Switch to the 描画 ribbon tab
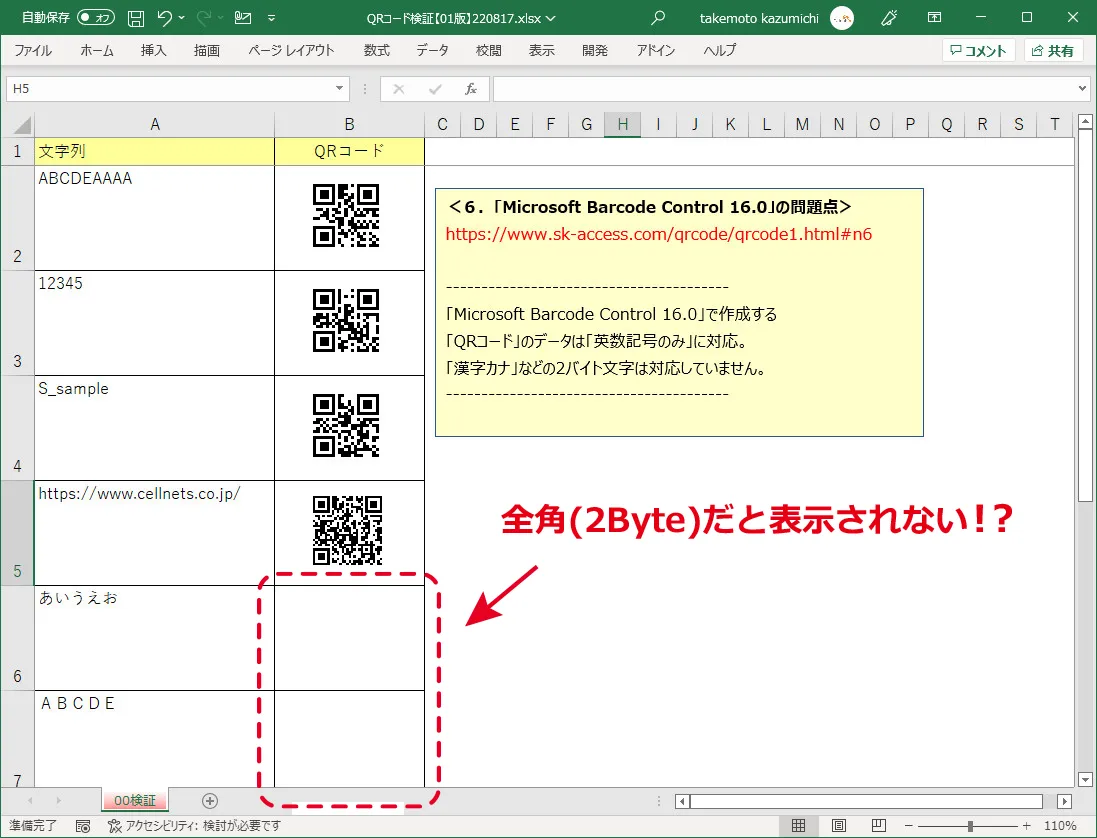The height and width of the screenshot is (838, 1097). 206,50
